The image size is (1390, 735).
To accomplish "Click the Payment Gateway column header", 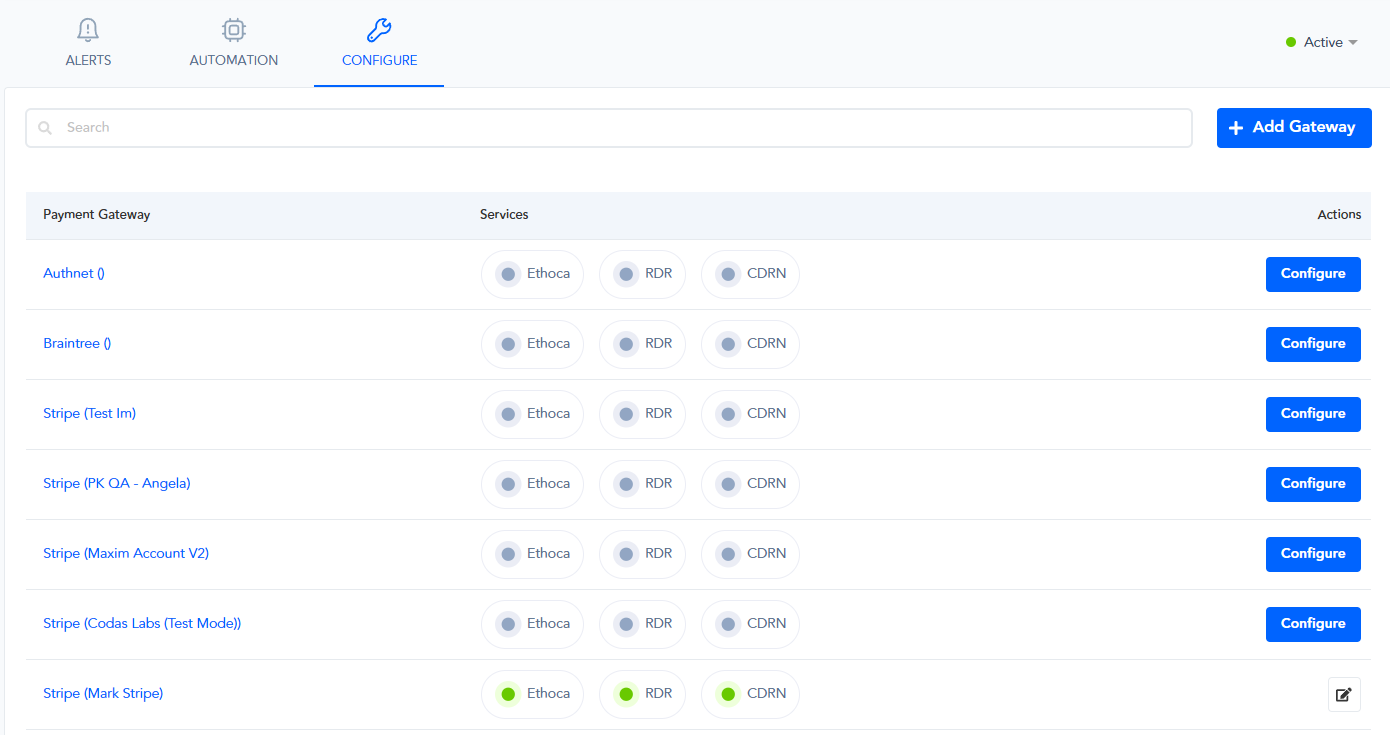I will point(97,215).
